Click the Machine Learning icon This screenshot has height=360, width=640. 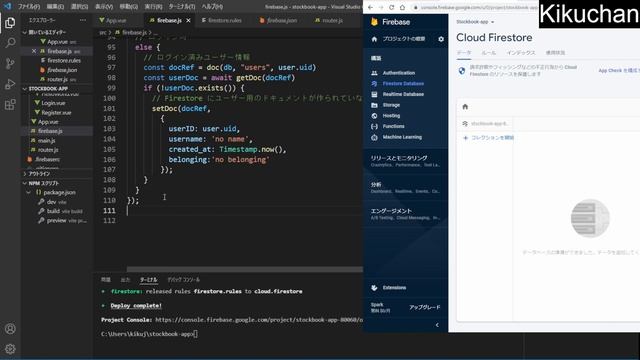(x=374, y=138)
